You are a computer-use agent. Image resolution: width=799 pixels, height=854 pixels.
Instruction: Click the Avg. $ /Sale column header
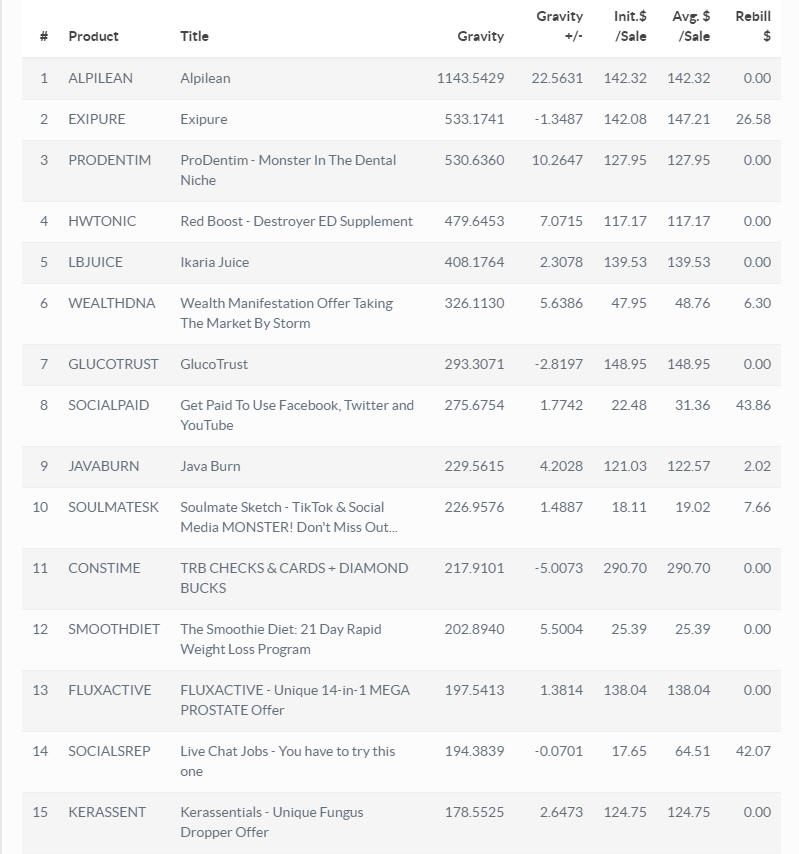coord(691,26)
